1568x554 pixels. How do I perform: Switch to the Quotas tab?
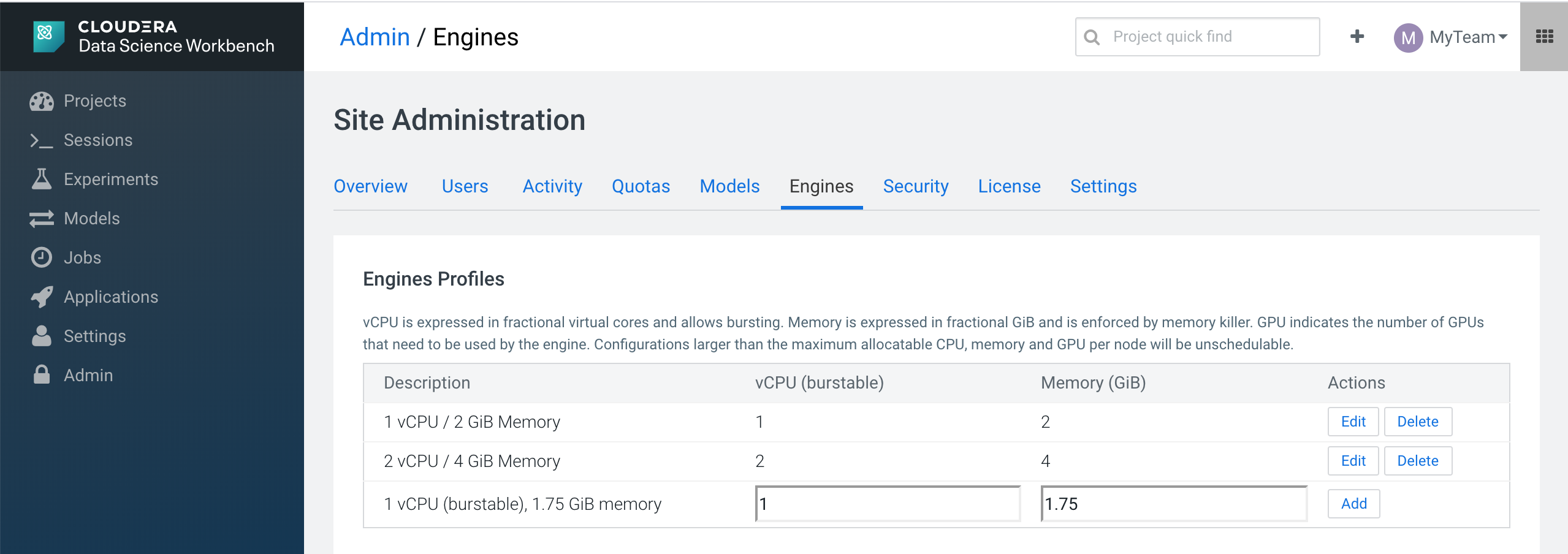tap(641, 186)
